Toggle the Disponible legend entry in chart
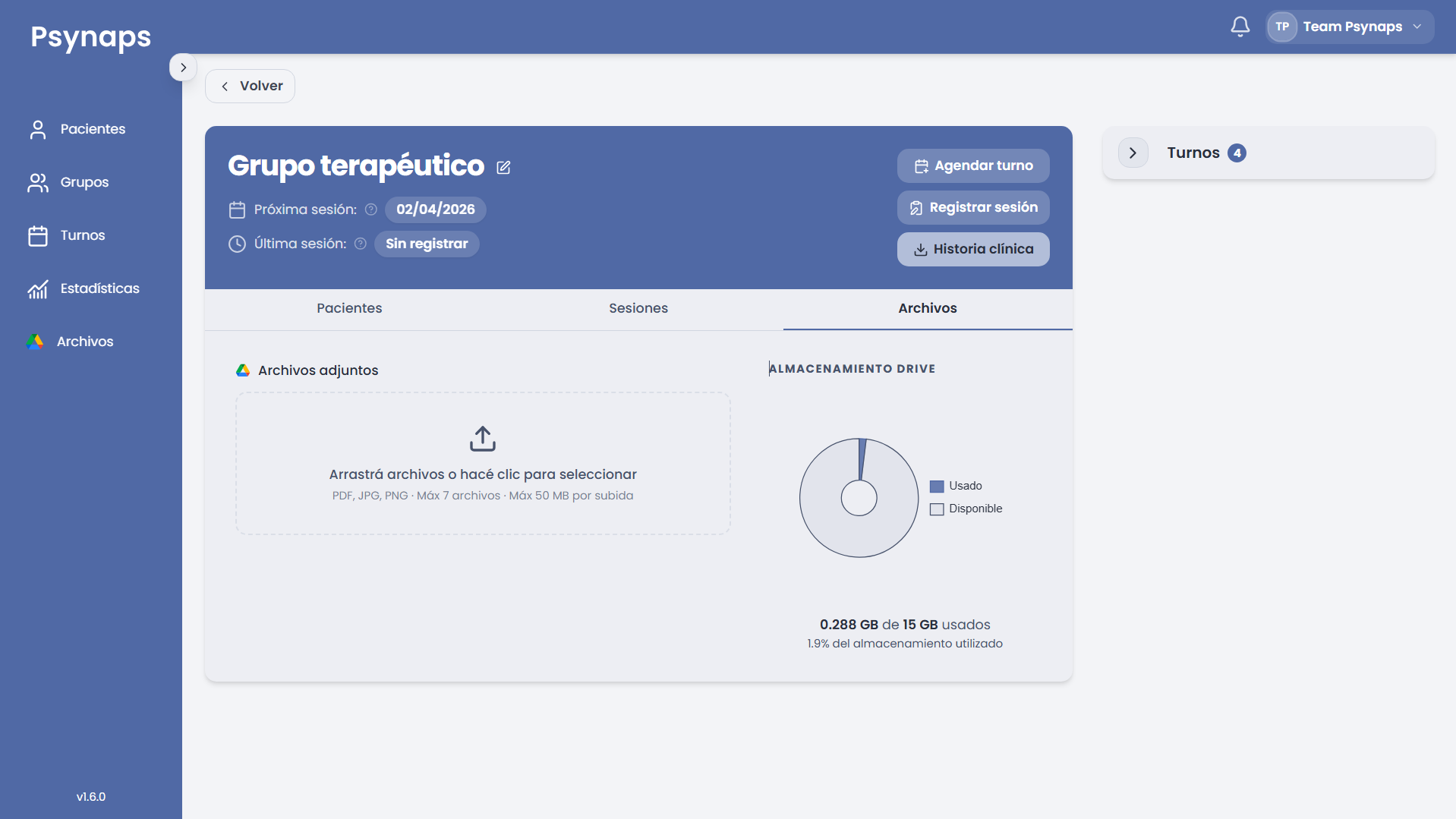The image size is (1456, 819). pos(966,509)
